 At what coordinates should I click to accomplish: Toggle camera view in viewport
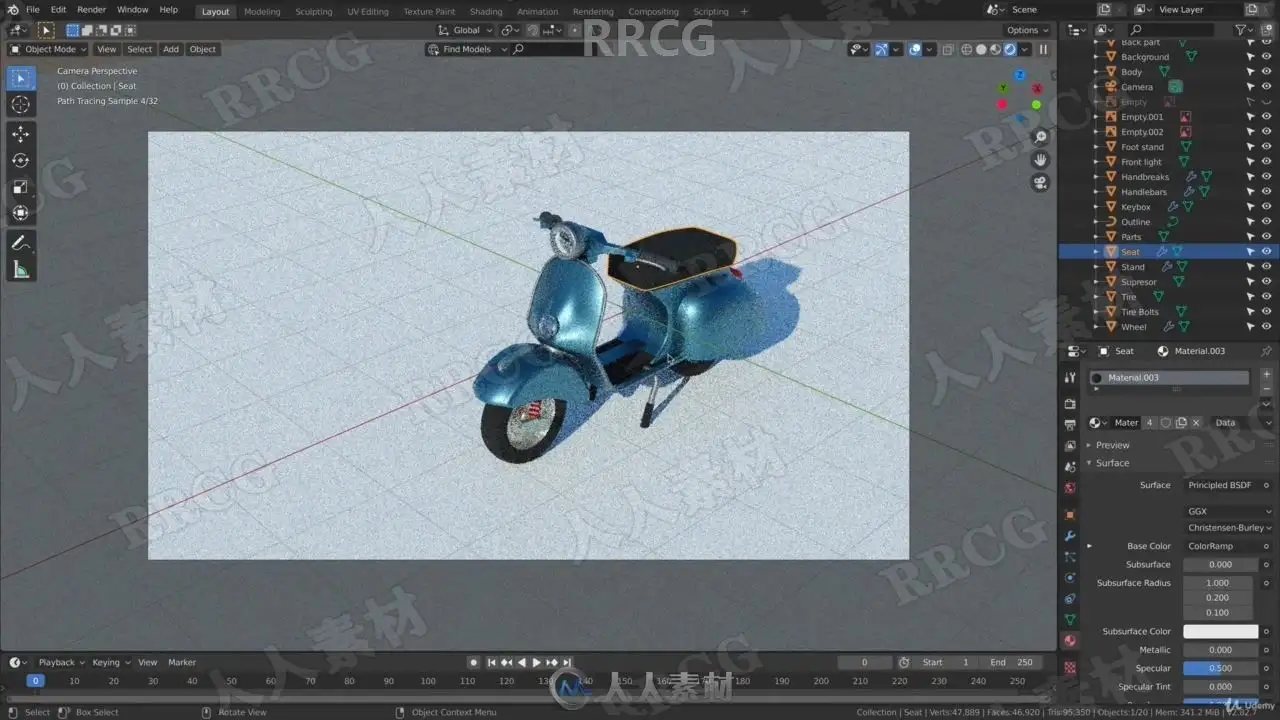[x=1041, y=183]
